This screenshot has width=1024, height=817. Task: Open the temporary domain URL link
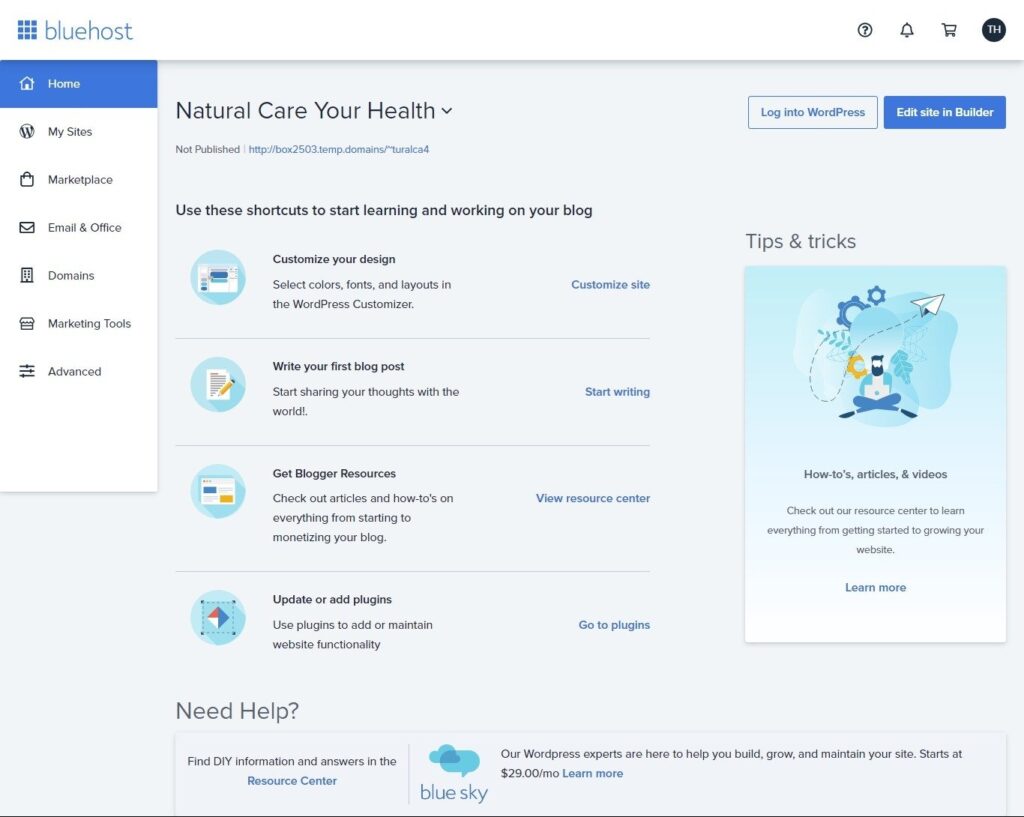[338, 150]
